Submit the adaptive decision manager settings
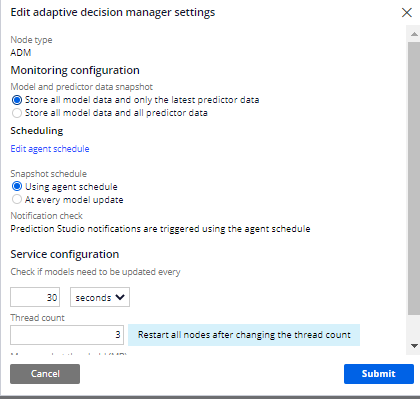 pyautogui.click(x=379, y=374)
